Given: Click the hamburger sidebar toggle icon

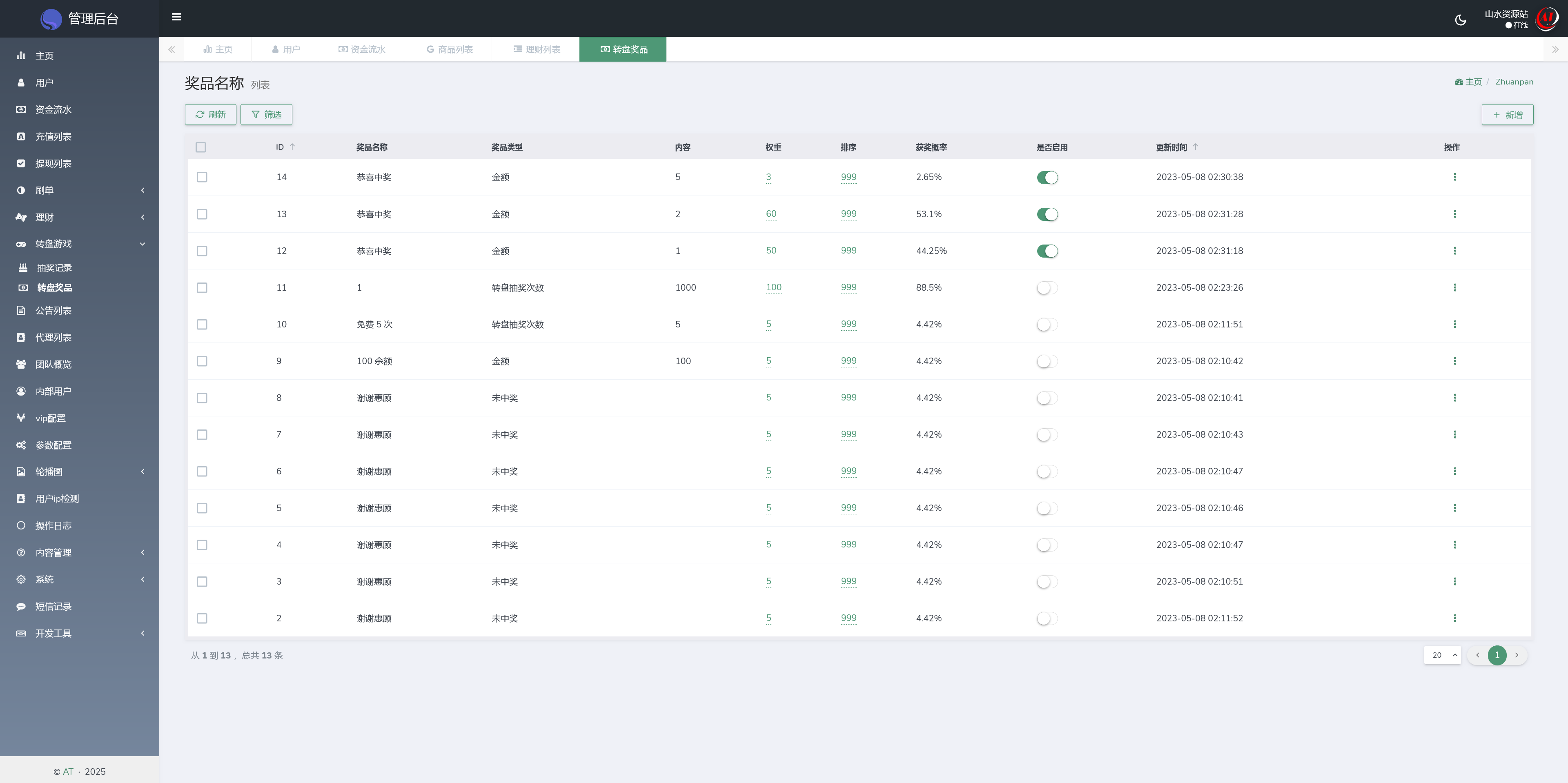Looking at the screenshot, I should 176,17.
